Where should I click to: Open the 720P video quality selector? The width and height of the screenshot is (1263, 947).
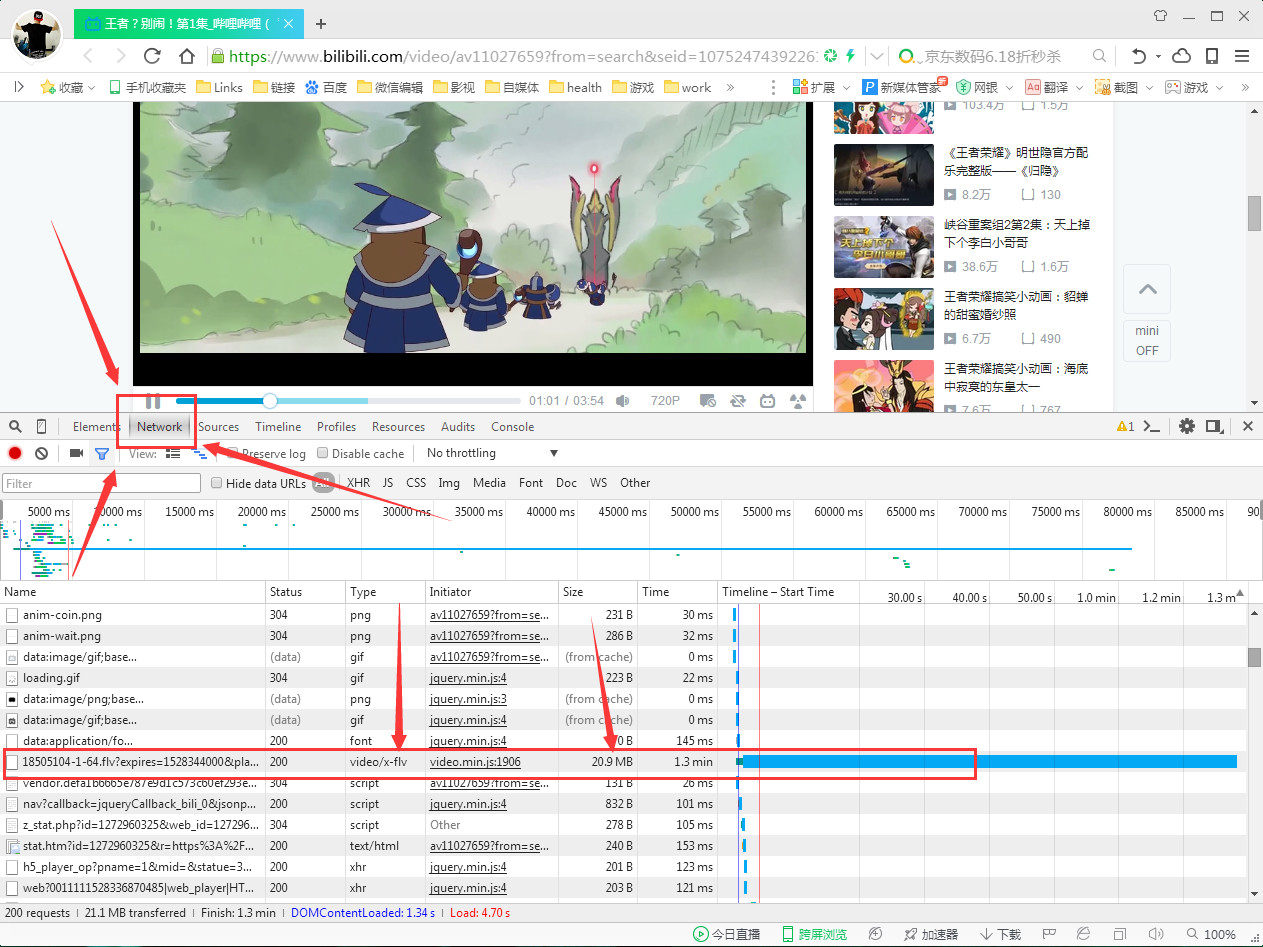coord(665,401)
